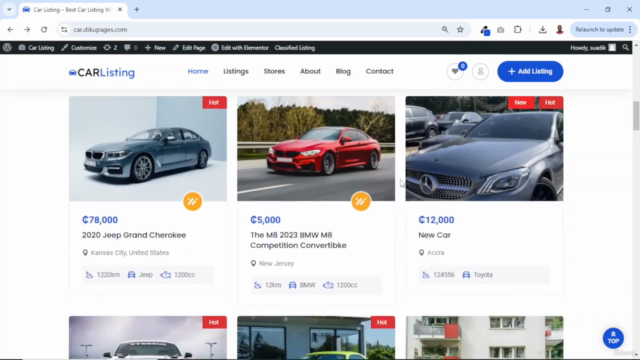This screenshot has height=360, width=640.
Task: Click the ₵12,000 price
Action: pos(436,220)
